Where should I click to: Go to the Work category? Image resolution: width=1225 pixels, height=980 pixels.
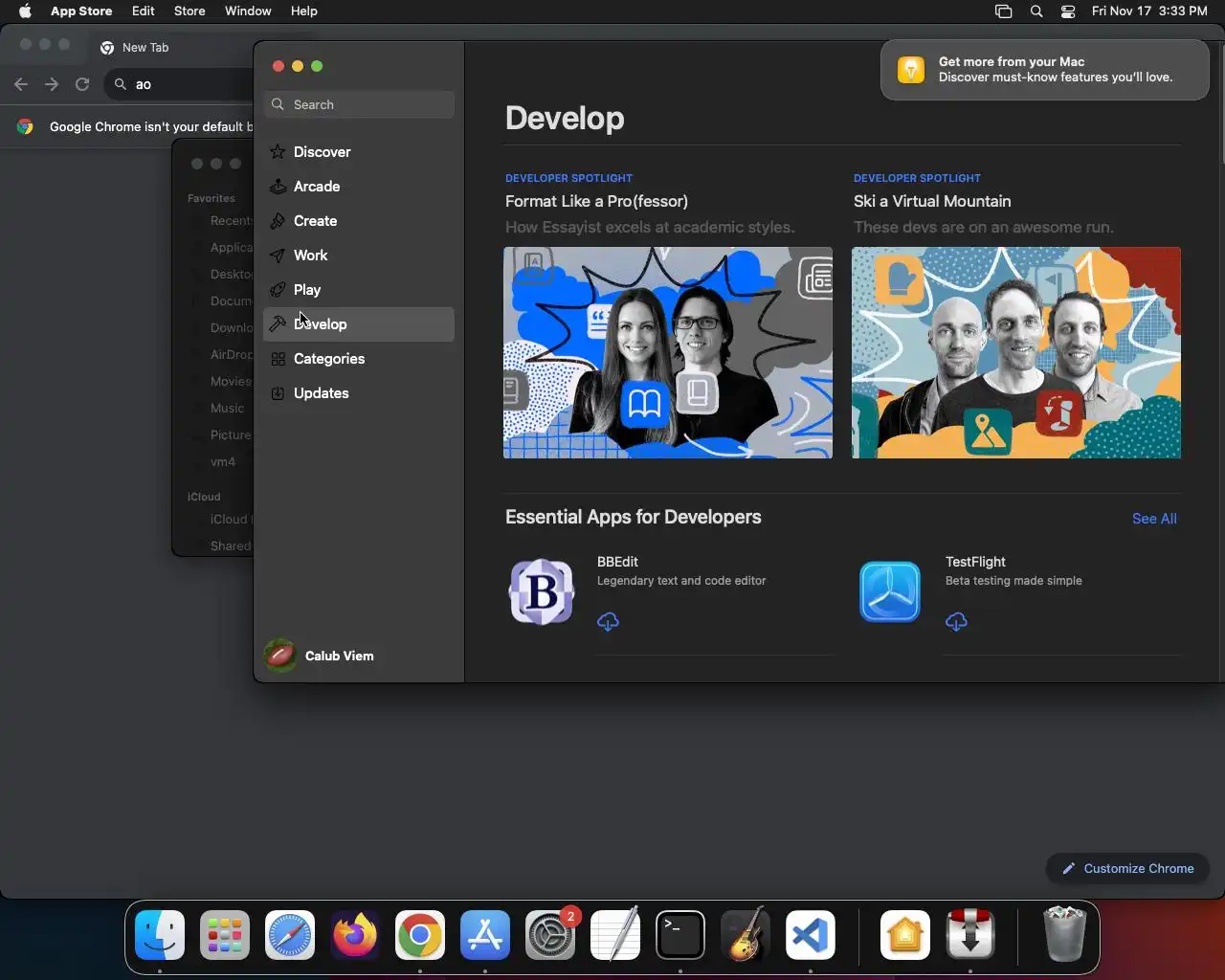tap(359, 256)
